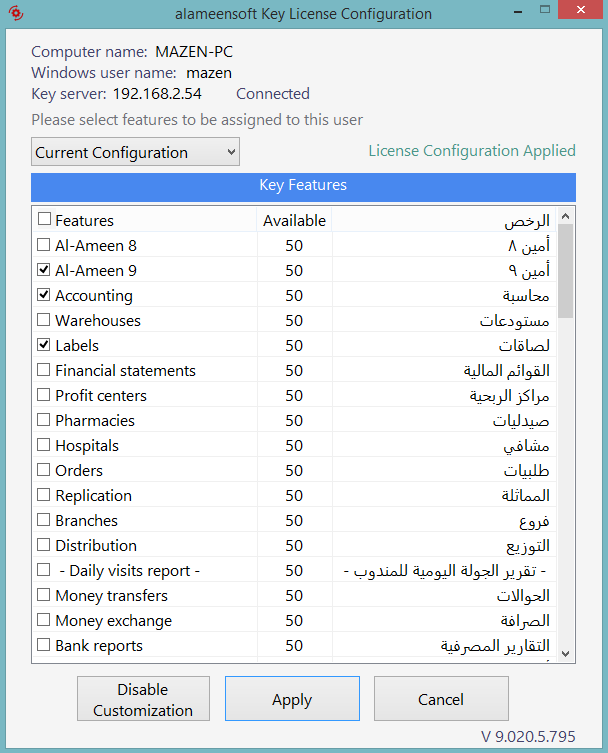Click the Disable Customization button
This screenshot has width=608, height=753.
click(143, 699)
